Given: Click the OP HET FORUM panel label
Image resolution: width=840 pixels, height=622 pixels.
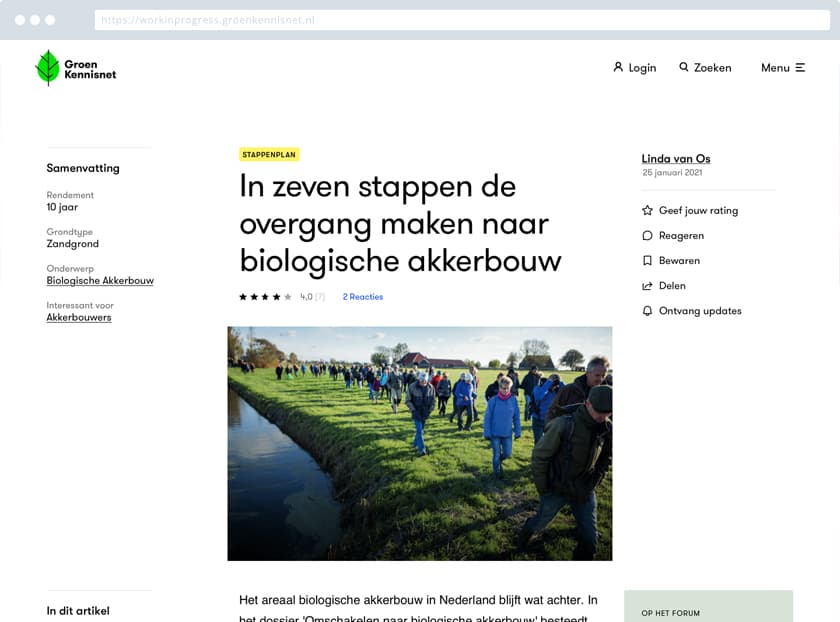Looking at the screenshot, I should point(670,613).
